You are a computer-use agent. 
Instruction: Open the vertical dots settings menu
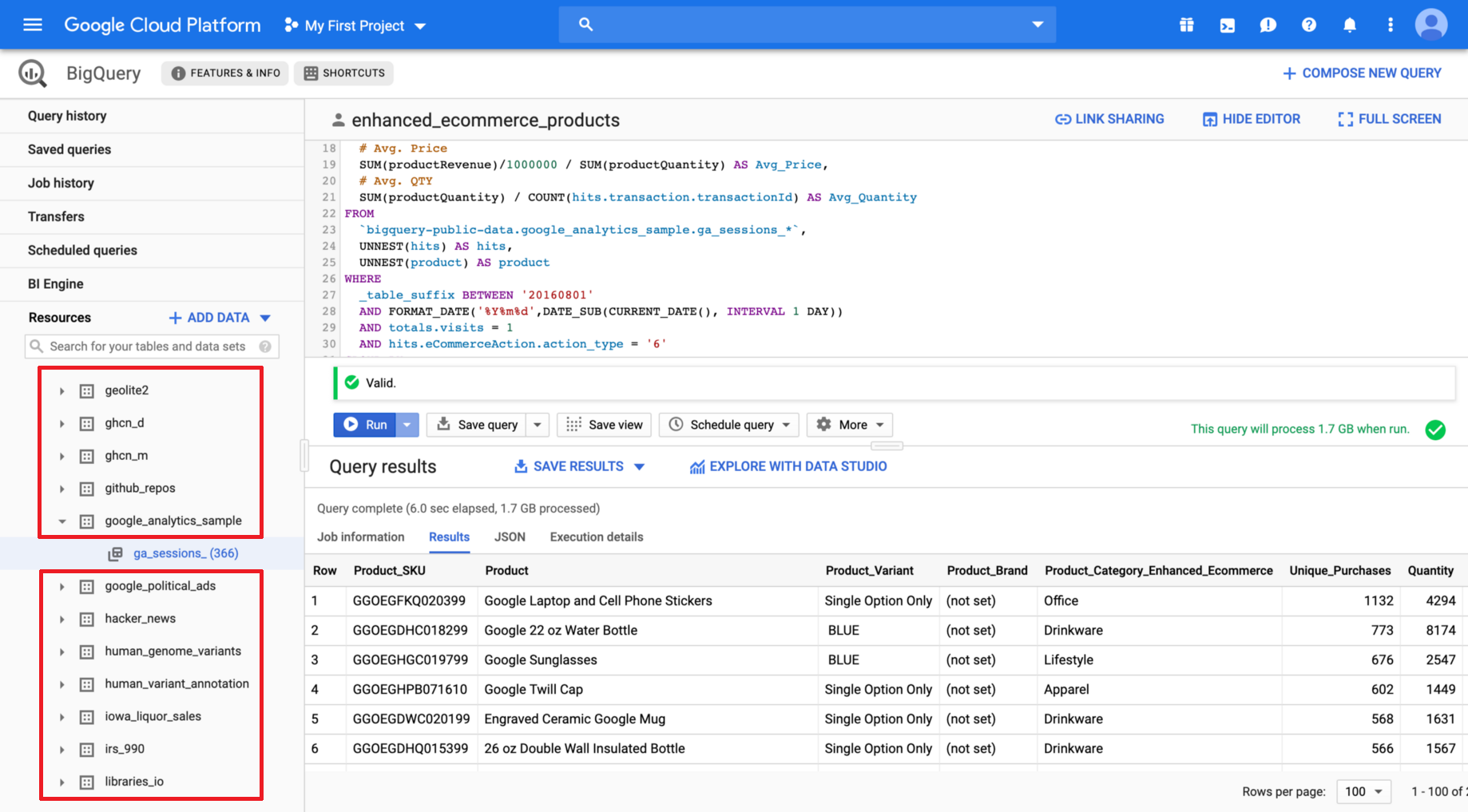click(x=1391, y=25)
